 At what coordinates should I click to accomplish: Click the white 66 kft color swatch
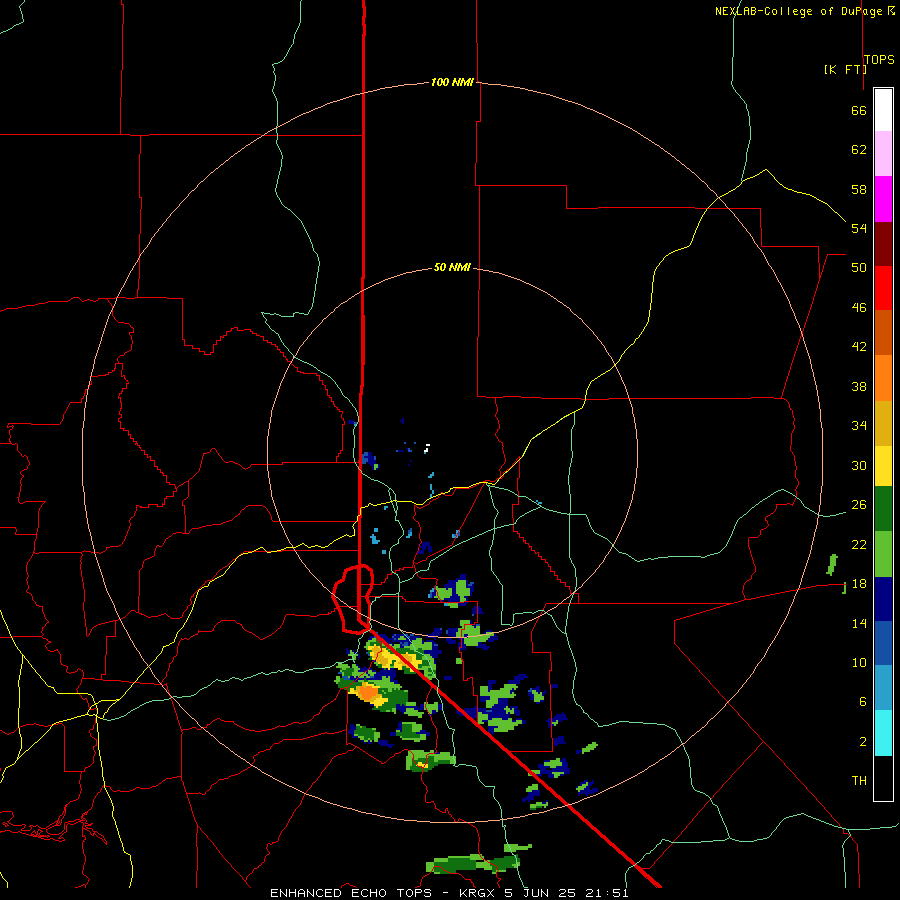coord(883,110)
